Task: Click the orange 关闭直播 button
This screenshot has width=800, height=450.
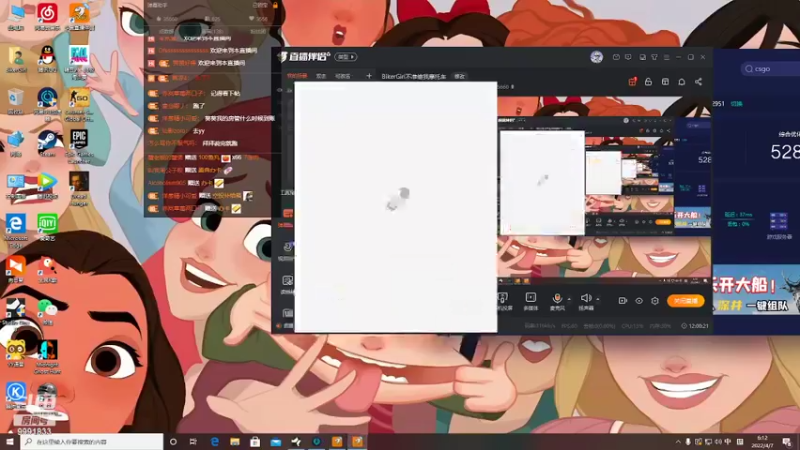Action: coord(686,301)
